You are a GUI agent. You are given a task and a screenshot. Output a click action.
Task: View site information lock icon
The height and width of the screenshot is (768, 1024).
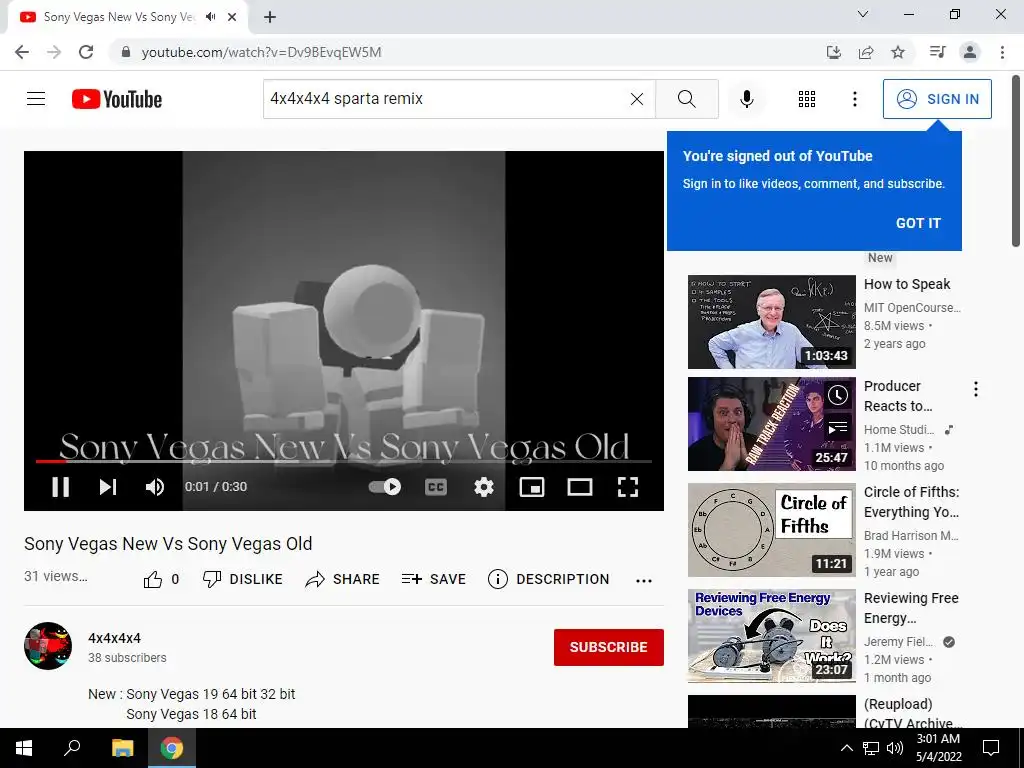126,52
